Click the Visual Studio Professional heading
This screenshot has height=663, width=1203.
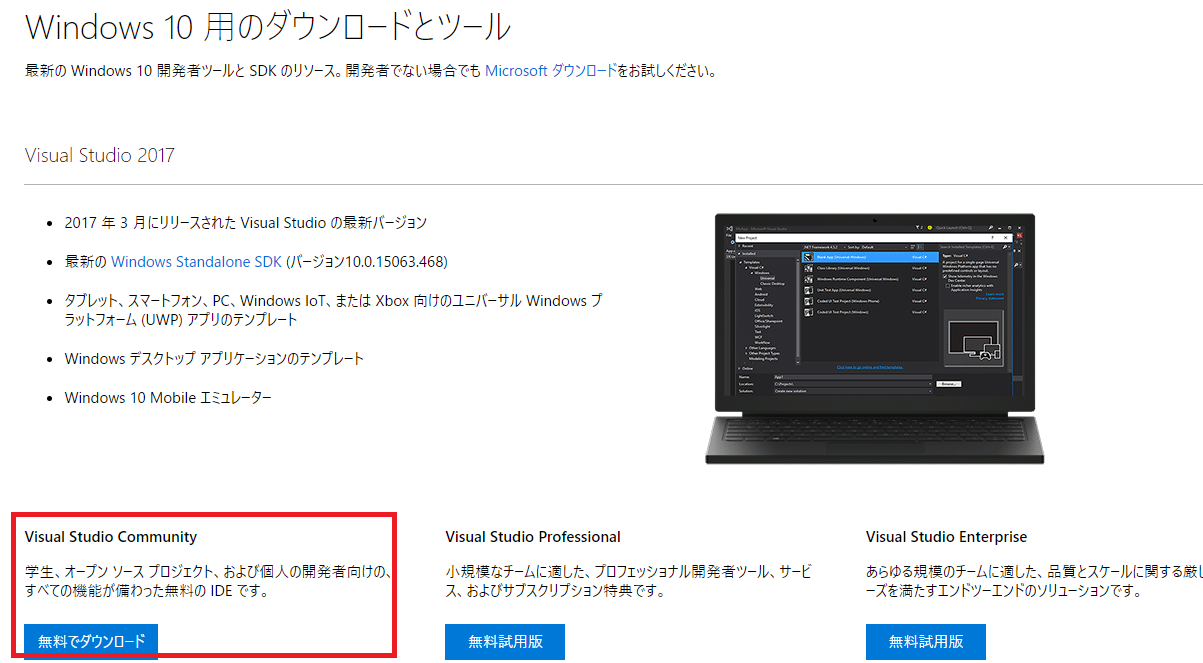click(x=533, y=537)
